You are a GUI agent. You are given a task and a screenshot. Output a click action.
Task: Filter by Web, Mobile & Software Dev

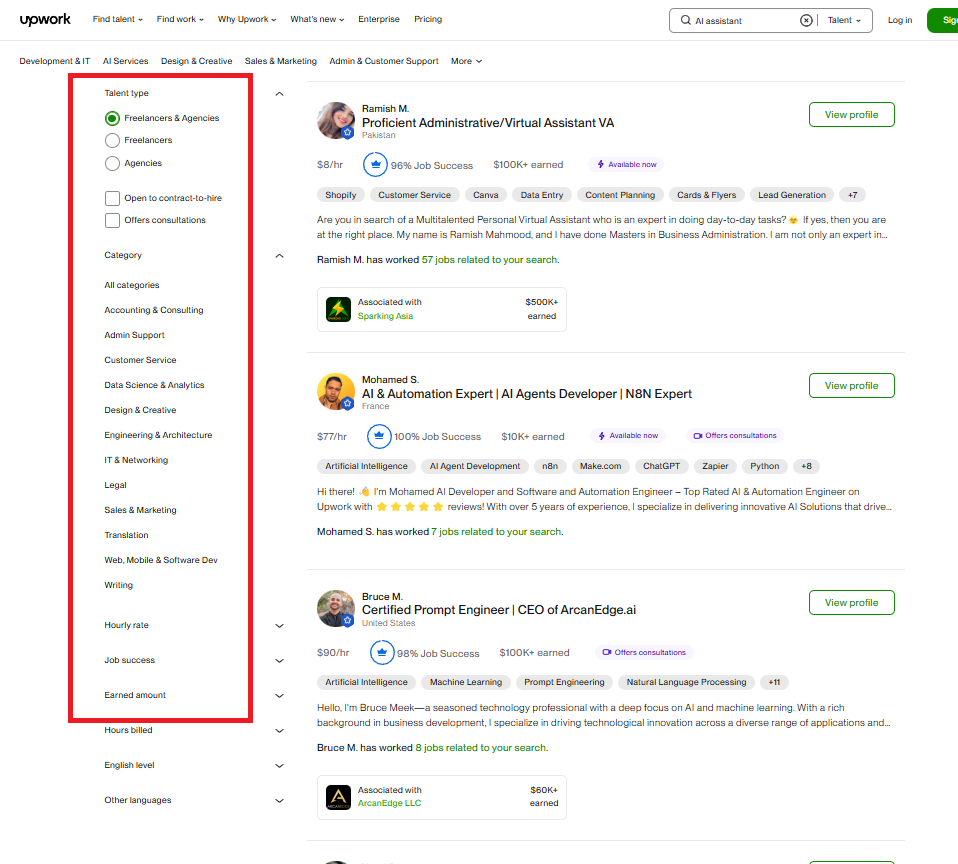point(161,560)
